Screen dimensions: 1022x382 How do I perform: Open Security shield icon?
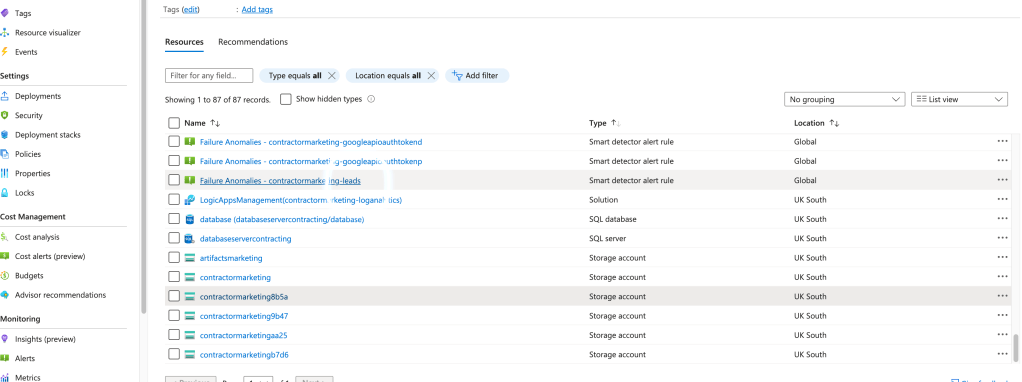click(5, 115)
